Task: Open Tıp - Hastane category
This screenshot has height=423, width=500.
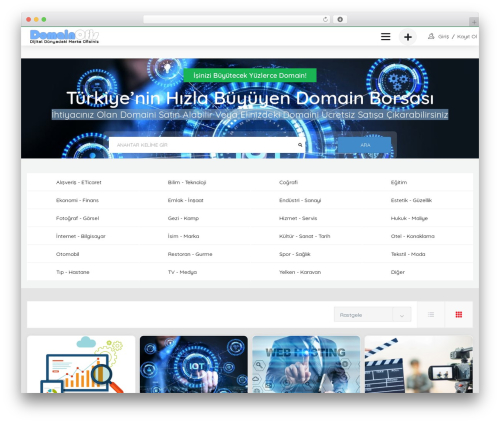Action: tap(73, 272)
